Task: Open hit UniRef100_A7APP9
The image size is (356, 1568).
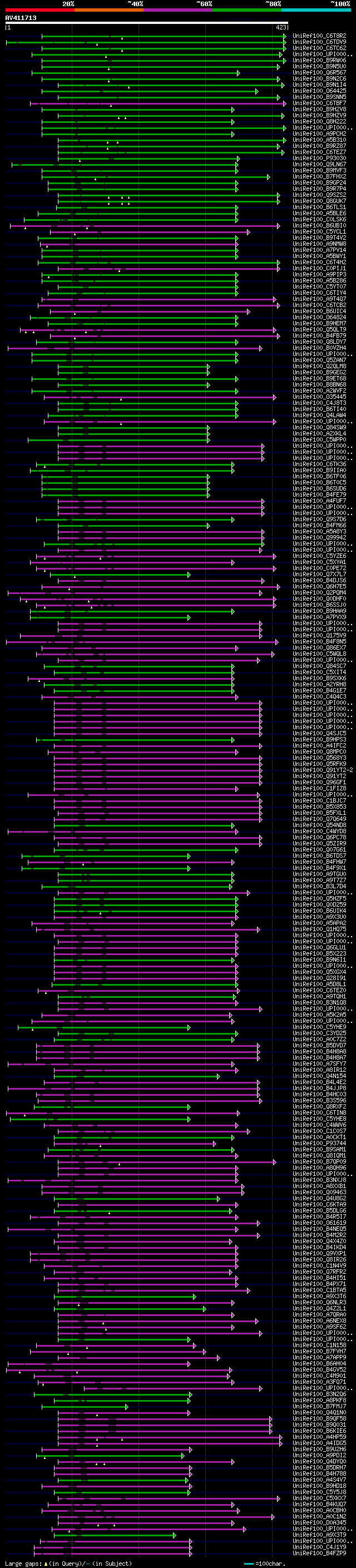Action: coord(319,1357)
